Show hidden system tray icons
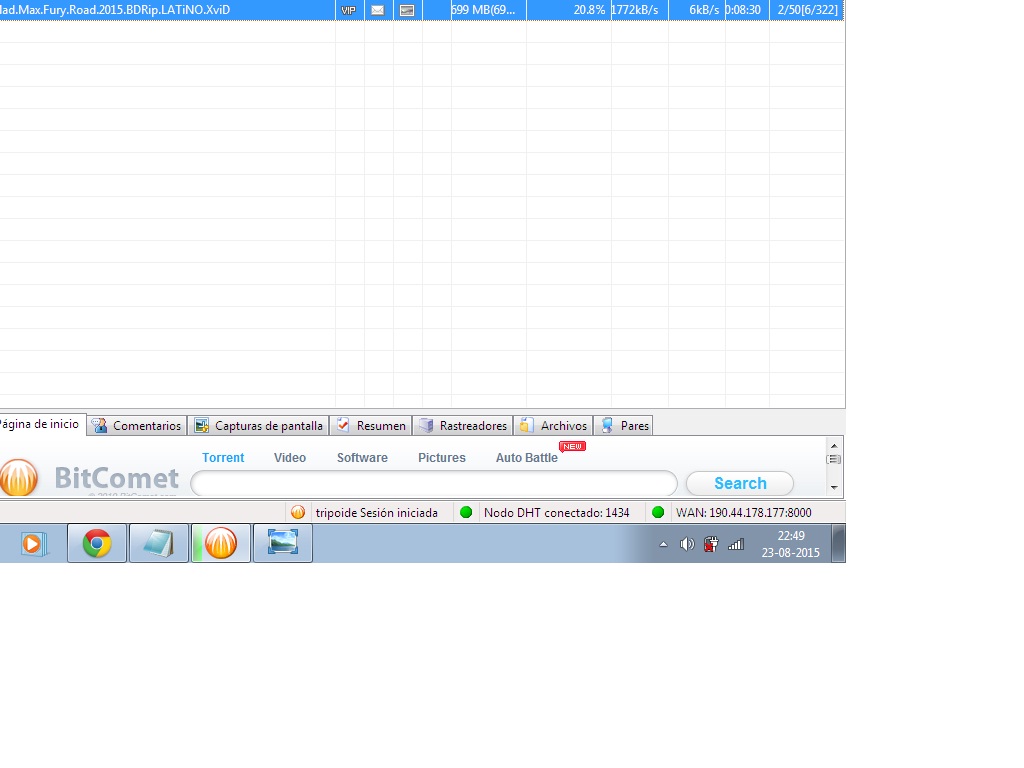Screen dimensions: 1024x768 tap(664, 544)
